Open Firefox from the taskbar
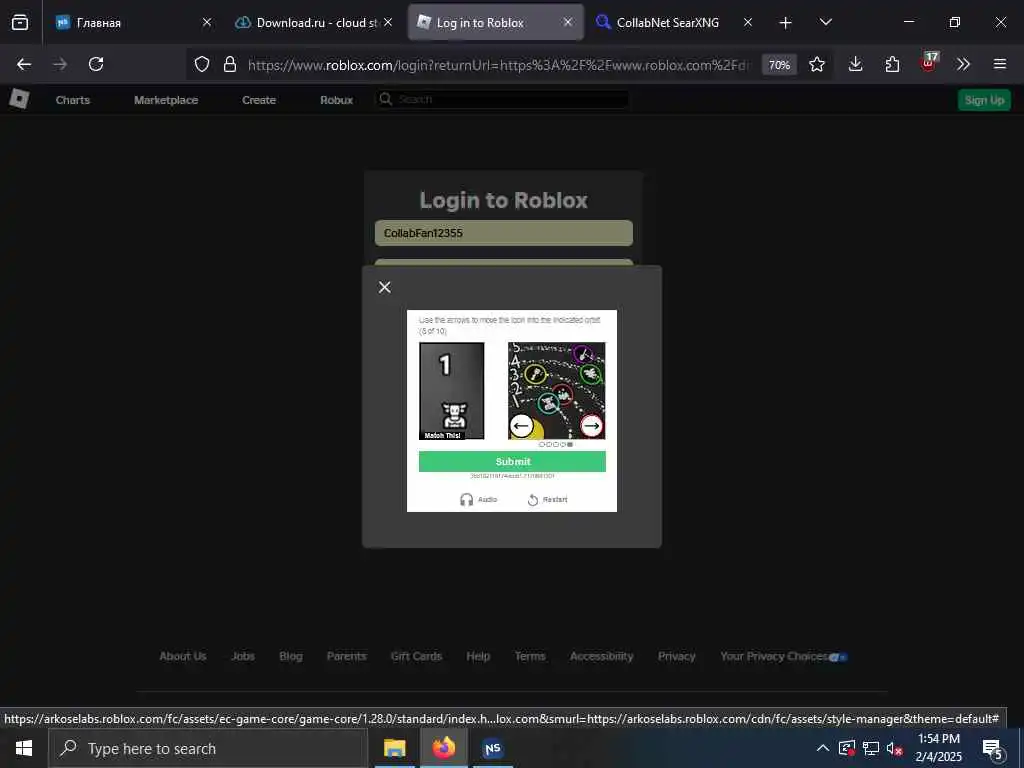This screenshot has height=768, width=1024. pyautogui.click(x=443, y=748)
